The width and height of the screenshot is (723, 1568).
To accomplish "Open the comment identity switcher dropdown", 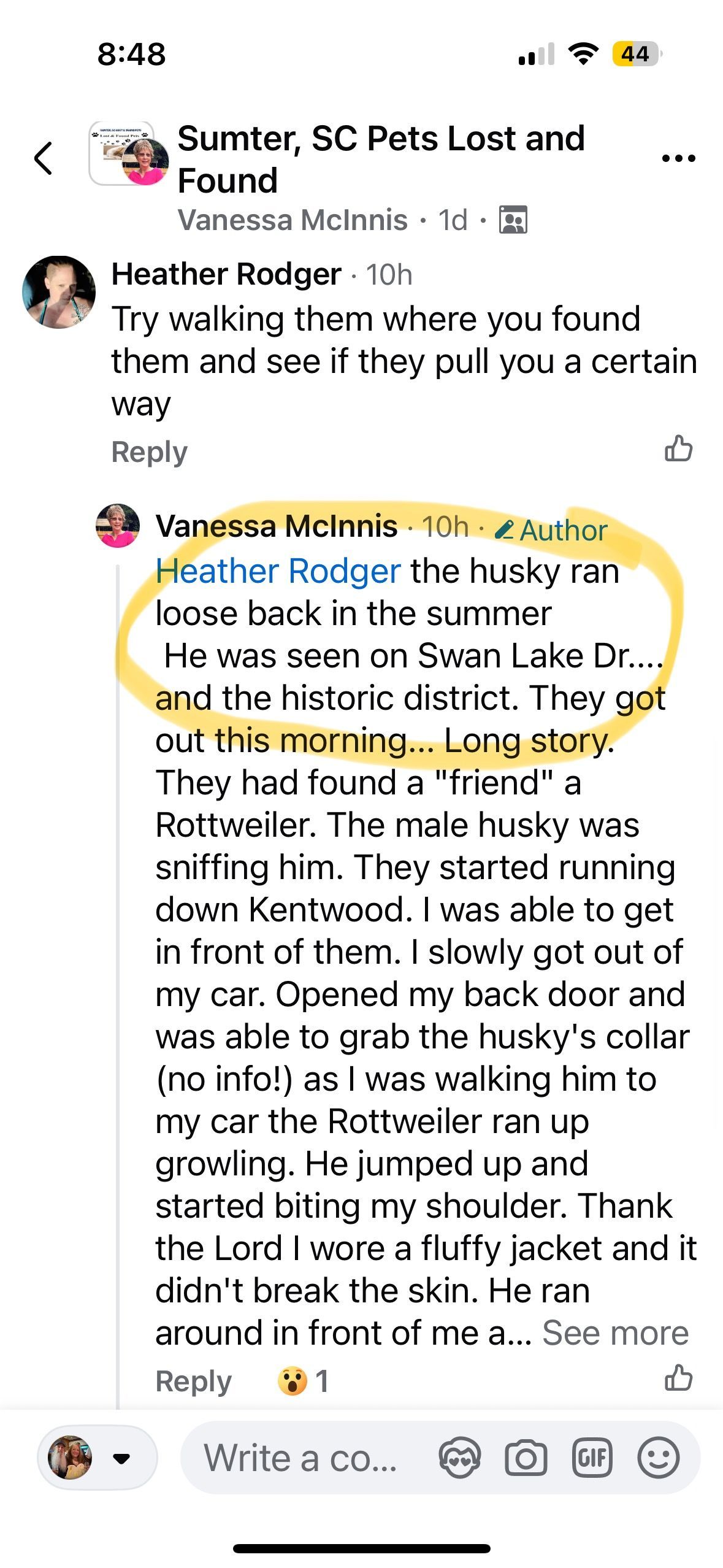I will pyautogui.click(x=97, y=1457).
